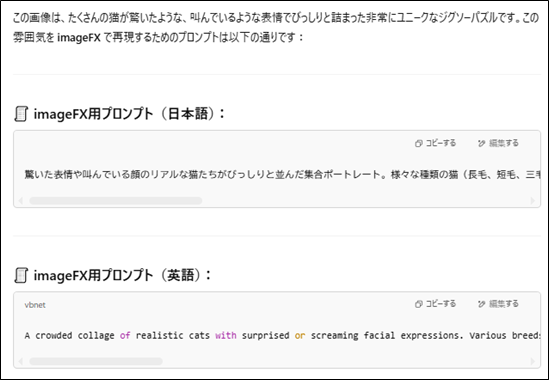Click scroll emoji beside 日本語 prompt heading
This screenshot has width=549, height=380.
pos(21,114)
